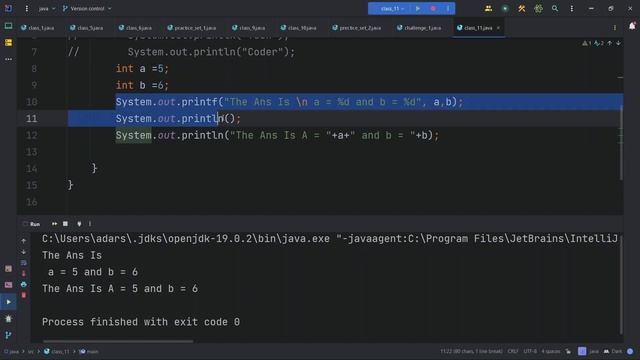
Task: Switch to the class_1.java tab
Action: click(x=38, y=28)
